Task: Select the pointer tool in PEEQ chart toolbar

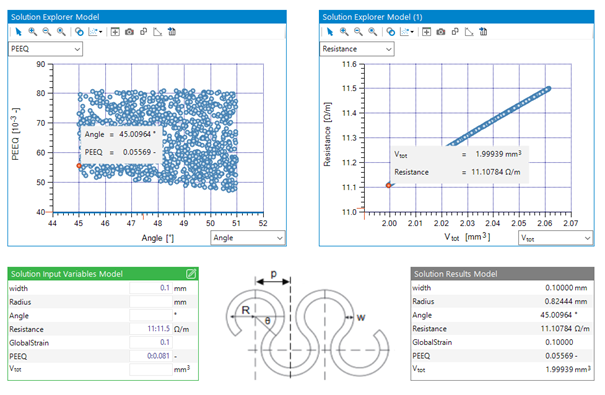Action: (x=18, y=32)
